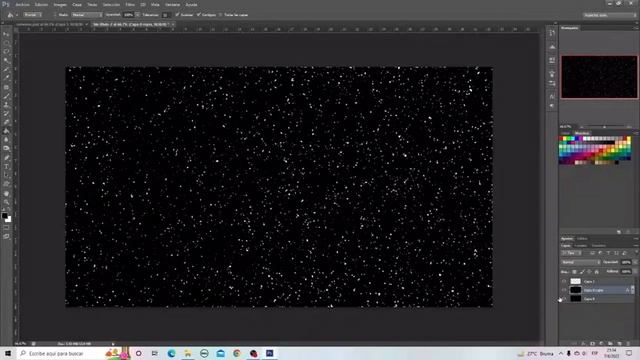Toggle the Suavizar checkbox
Viewport: 640px width, 360px height.
click(x=177, y=15)
